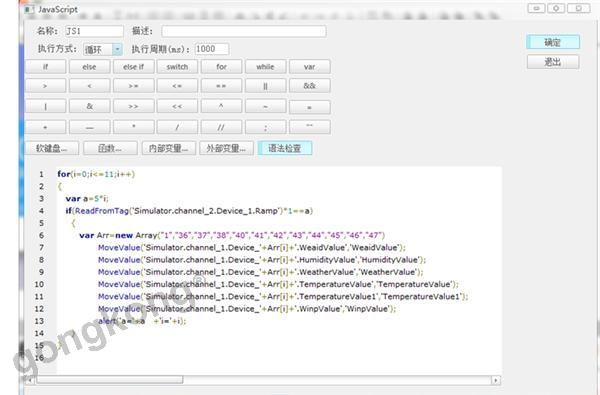
Task: Confirm with the 确定 button
Action: [x=553, y=42]
